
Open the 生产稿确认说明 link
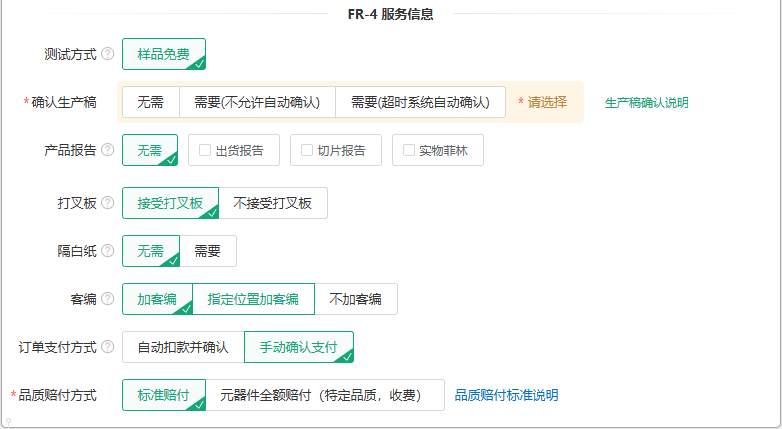[646, 103]
